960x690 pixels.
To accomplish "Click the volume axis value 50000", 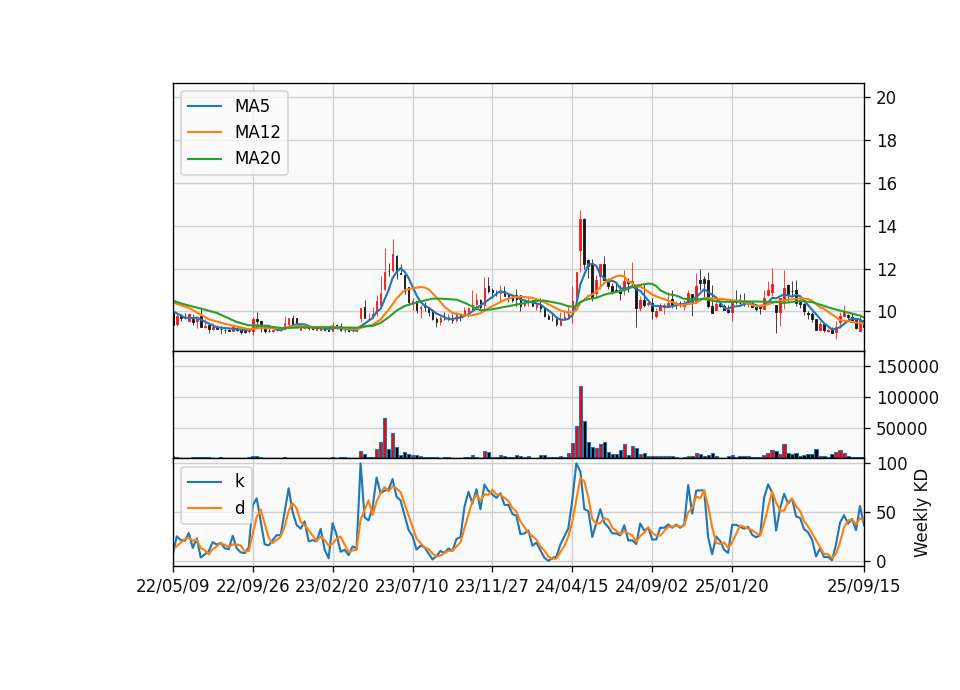I will click(x=901, y=429).
